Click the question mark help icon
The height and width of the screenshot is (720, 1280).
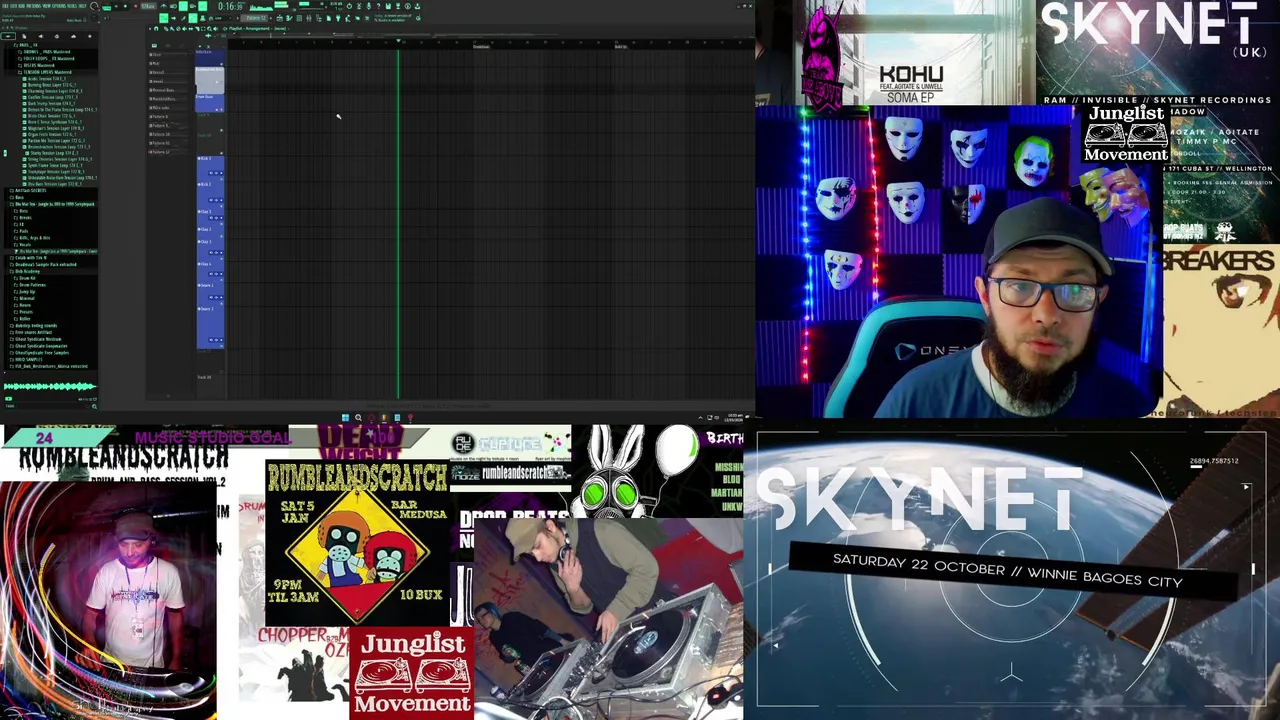coord(378,6)
